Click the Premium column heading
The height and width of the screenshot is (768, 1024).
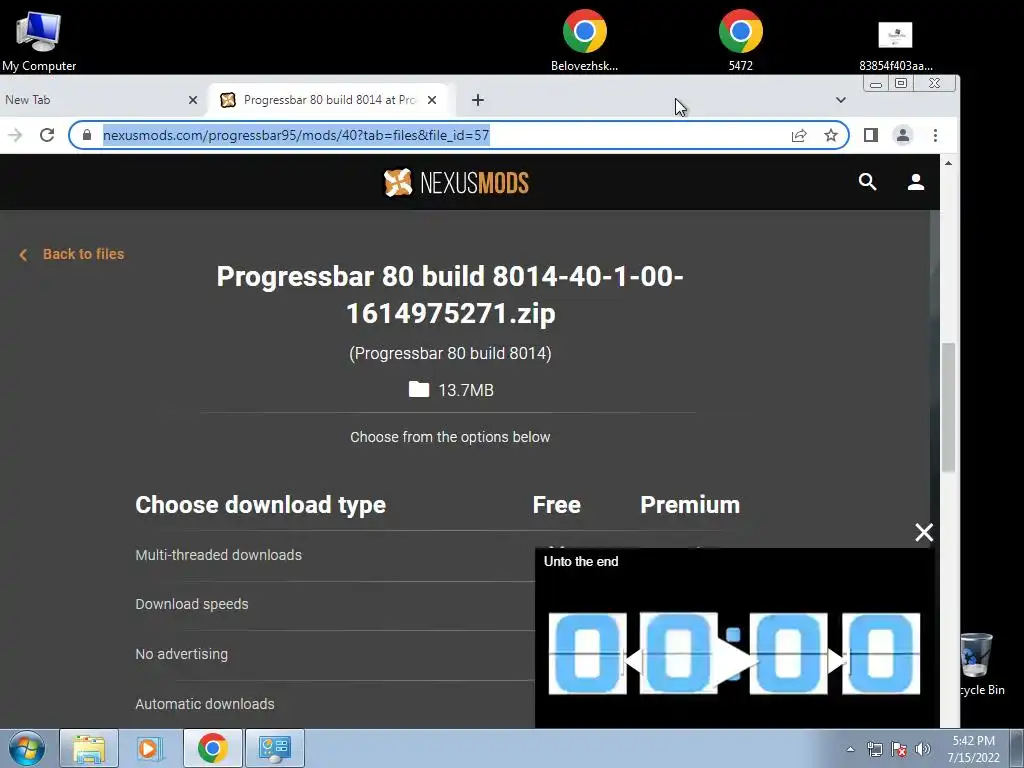tap(690, 505)
